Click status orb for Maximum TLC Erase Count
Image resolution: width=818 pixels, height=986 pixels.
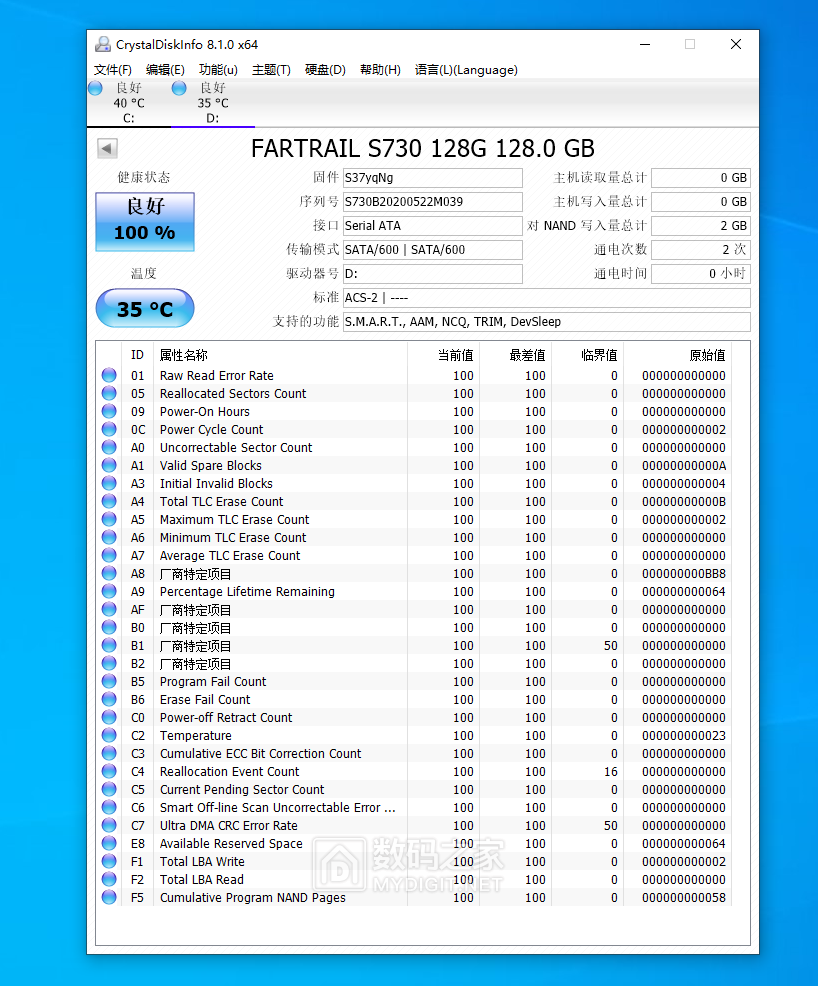[x=109, y=519]
